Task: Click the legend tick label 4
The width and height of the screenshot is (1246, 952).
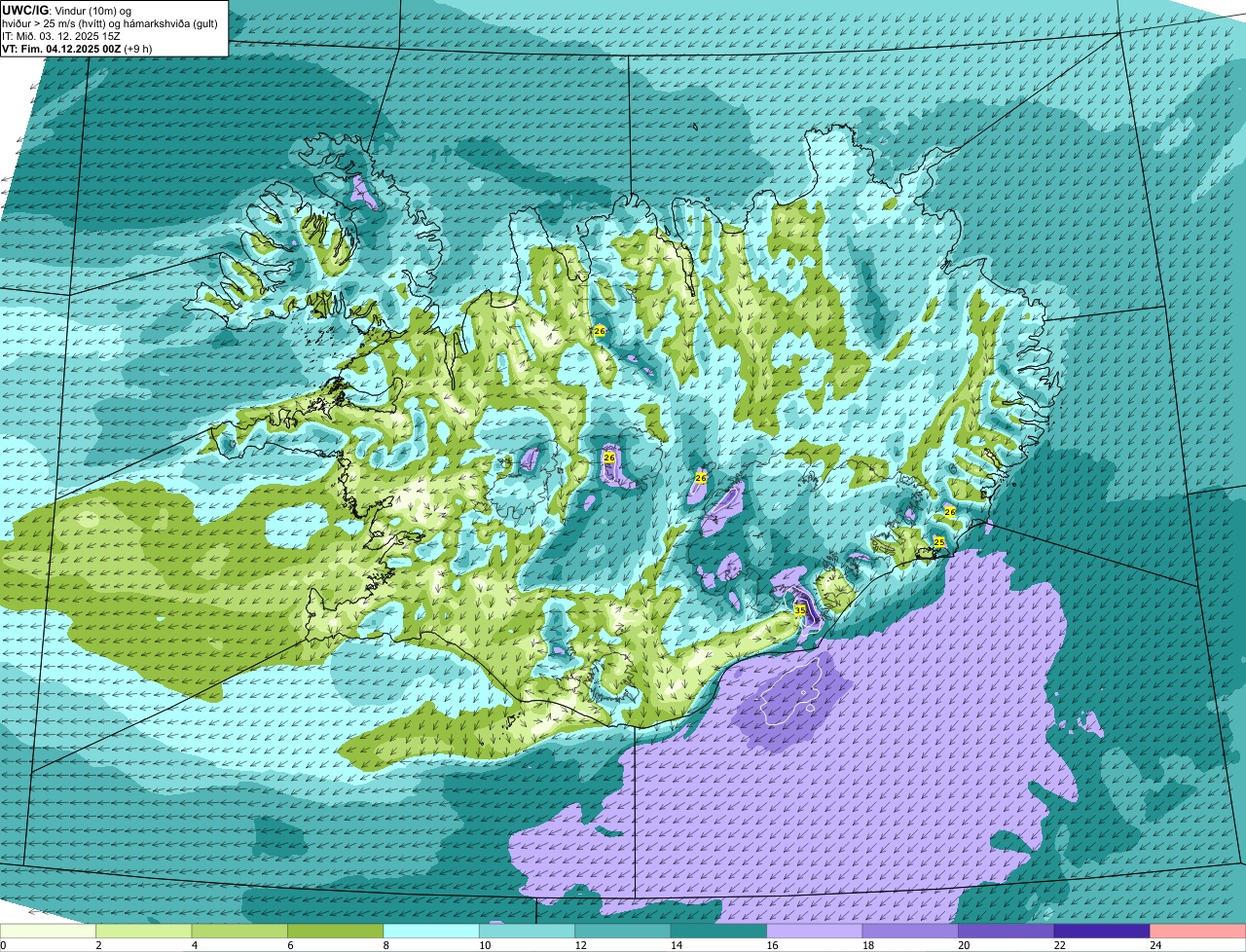Action: 193,945
